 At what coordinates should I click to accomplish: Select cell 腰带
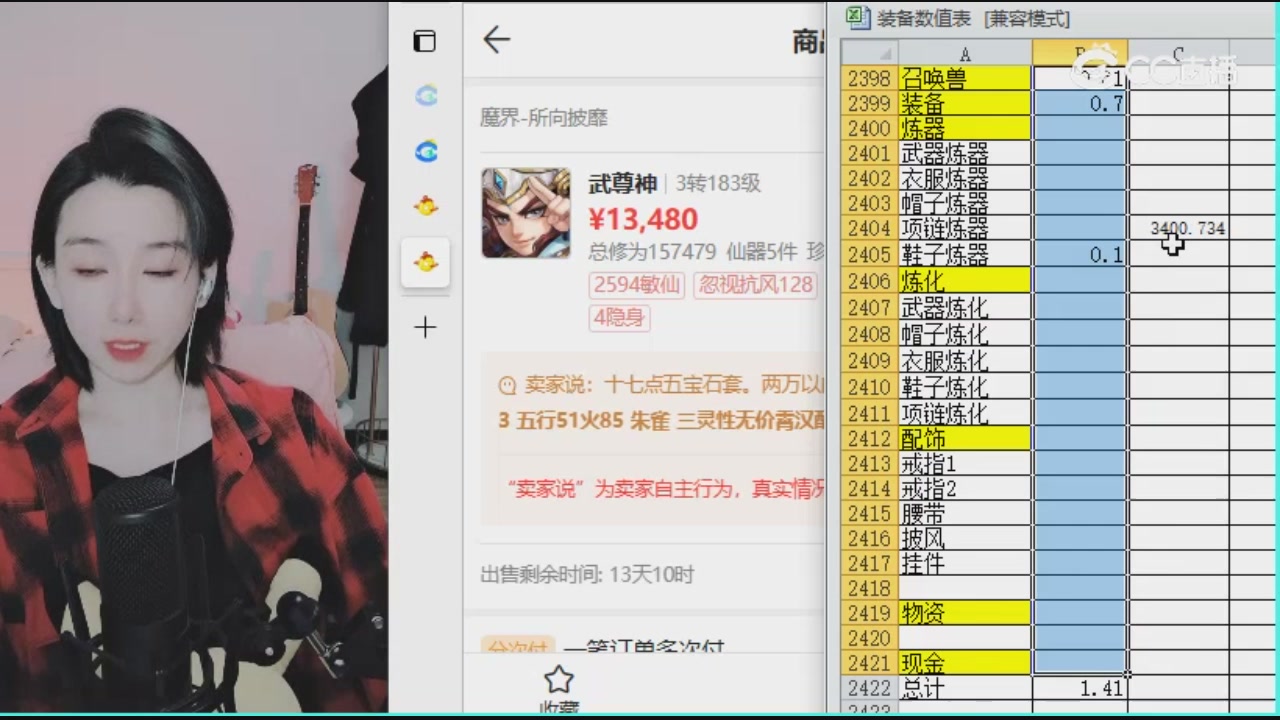click(x=965, y=513)
